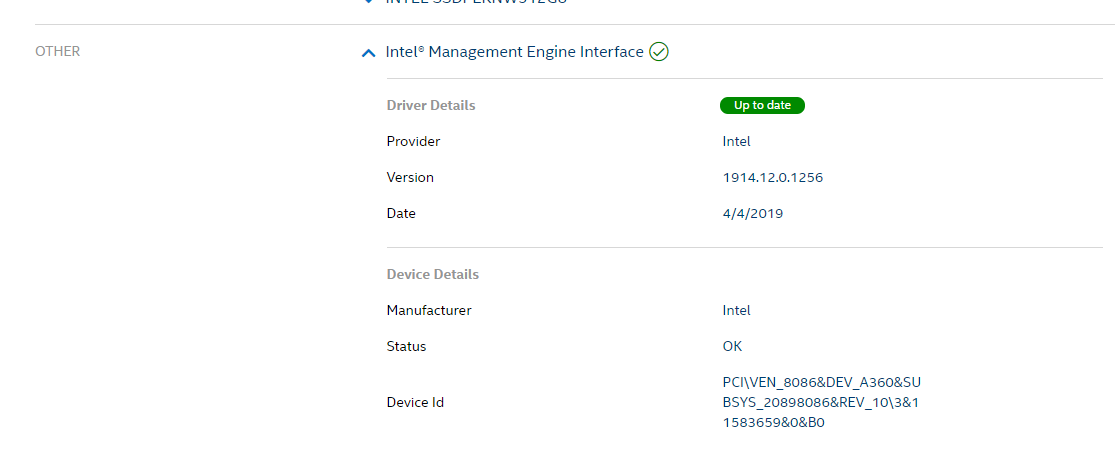Select the date 4/4/2019

click(x=753, y=213)
